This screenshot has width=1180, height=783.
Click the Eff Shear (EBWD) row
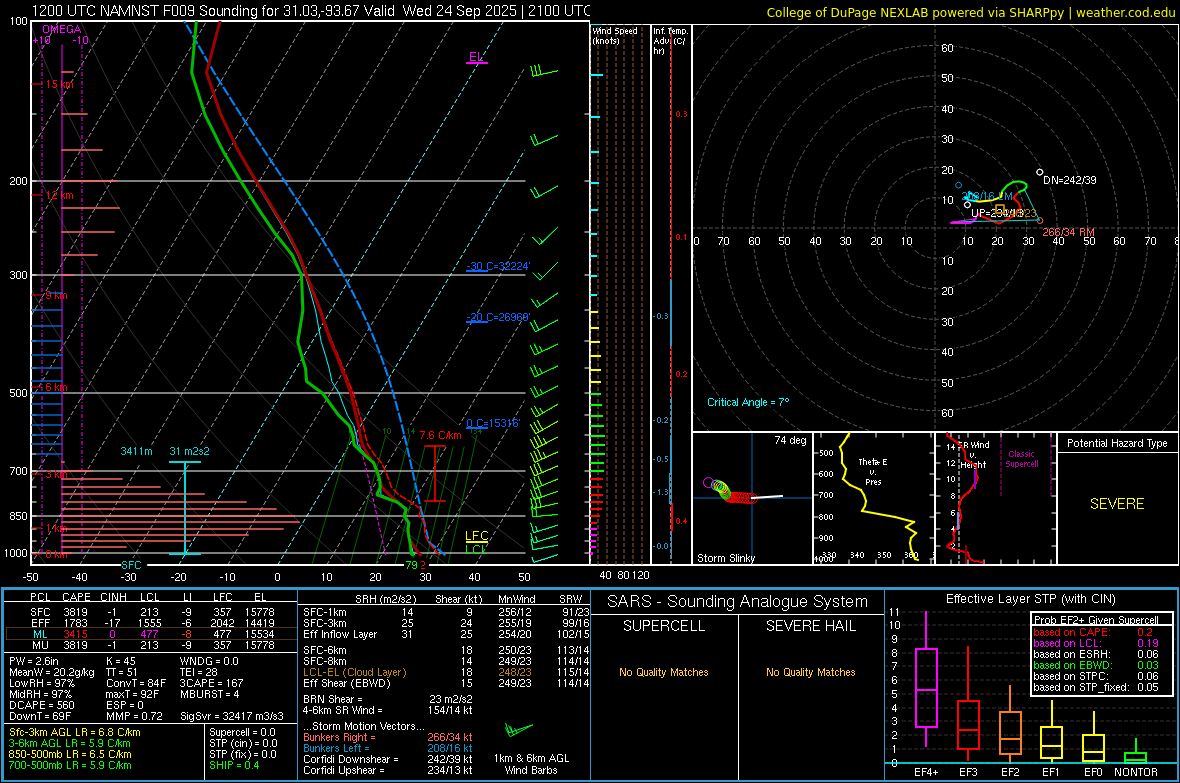tap(446, 683)
